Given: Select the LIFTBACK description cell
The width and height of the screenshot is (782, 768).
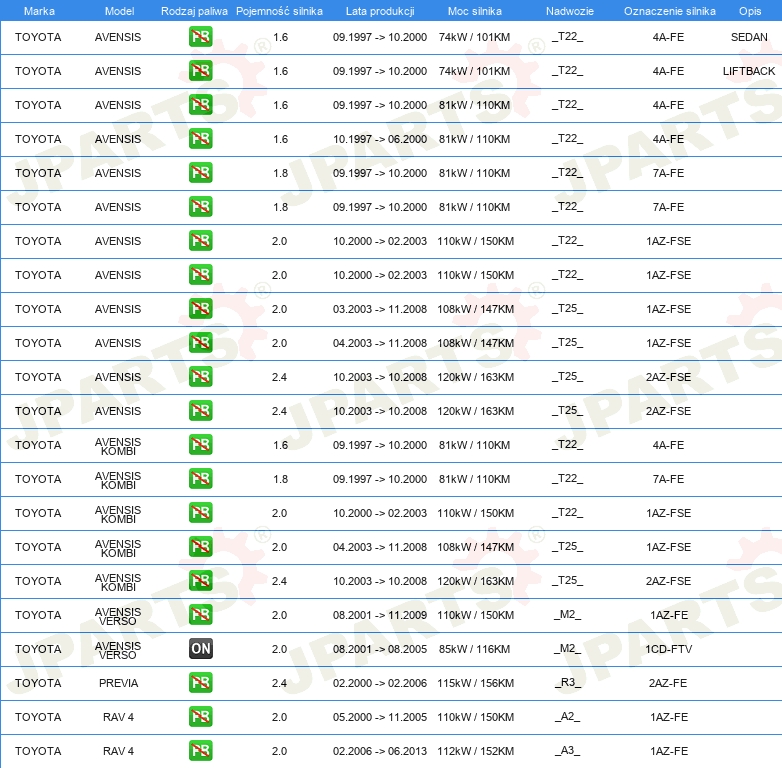Looking at the screenshot, I should pyautogui.click(x=749, y=71).
